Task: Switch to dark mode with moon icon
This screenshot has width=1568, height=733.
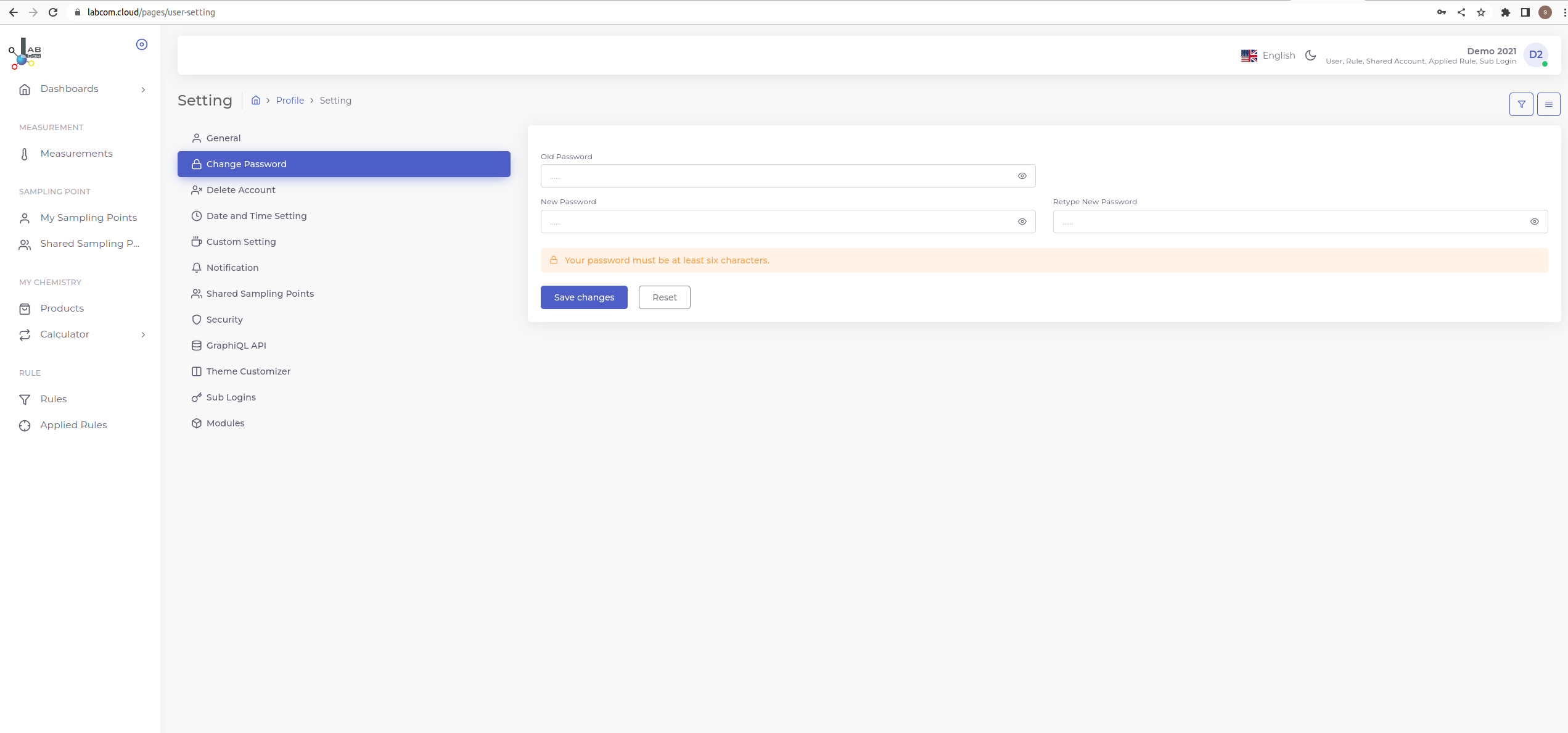Action: (1310, 56)
